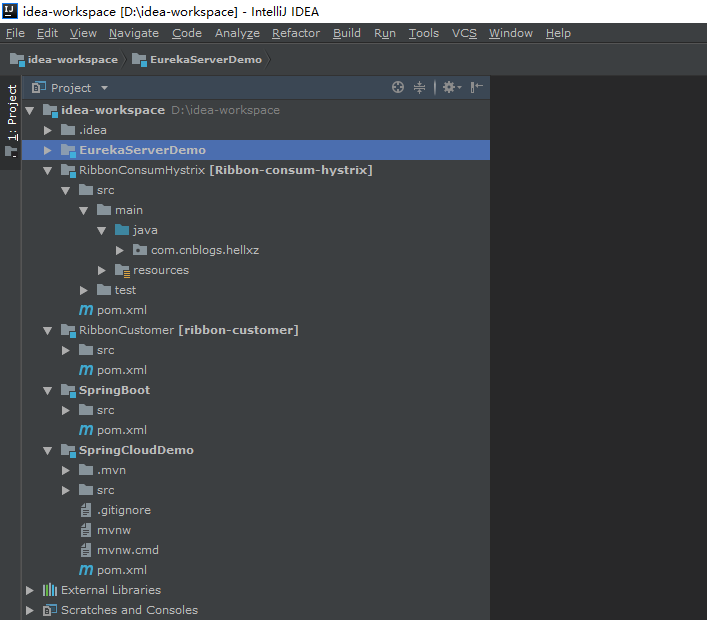Viewport: 707px width, 620px height.
Task: Open the Analyze menu
Action: (237, 33)
